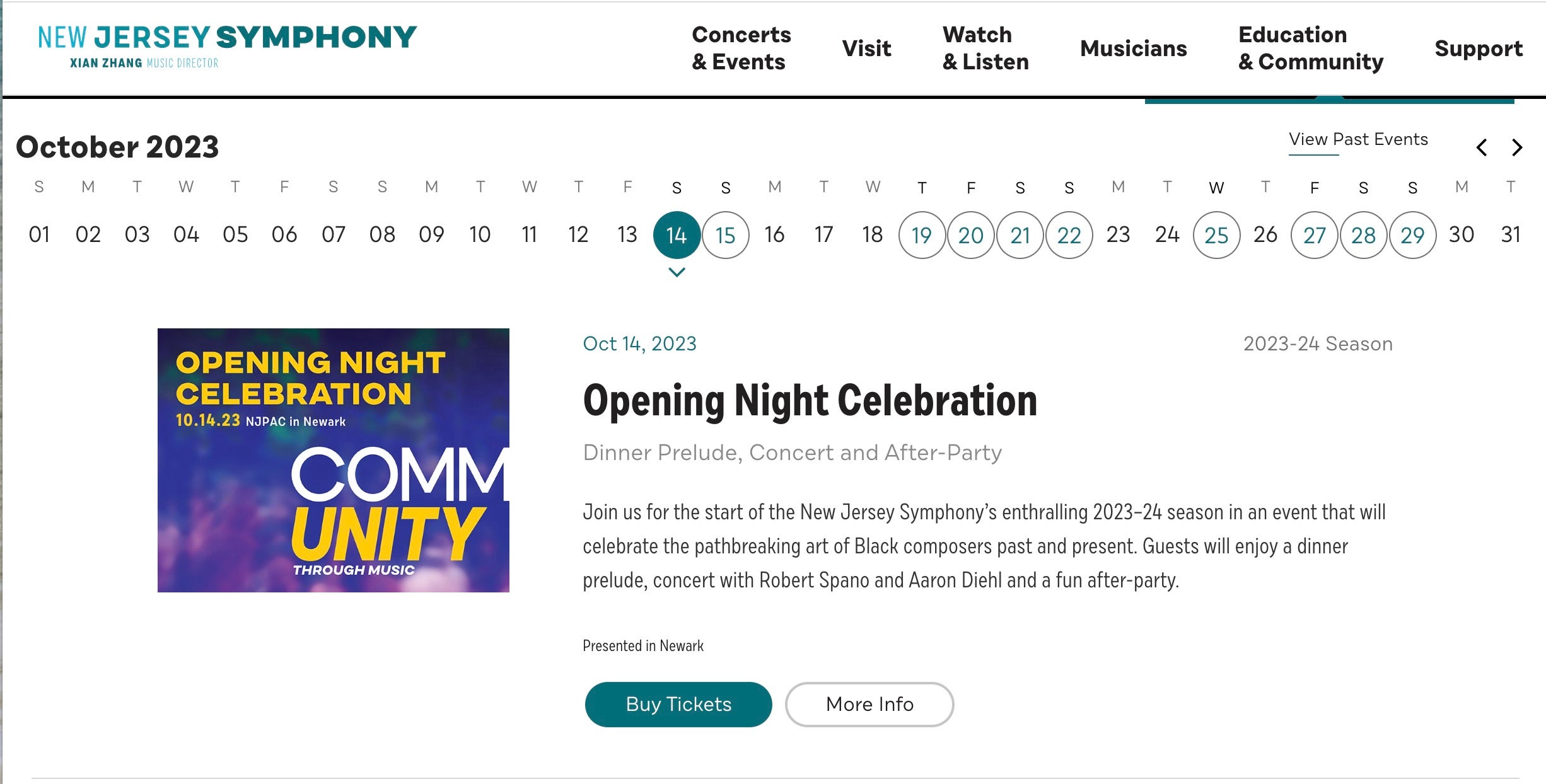1546x784 pixels.
Task: Go to next month with right arrow
Action: 1517,147
